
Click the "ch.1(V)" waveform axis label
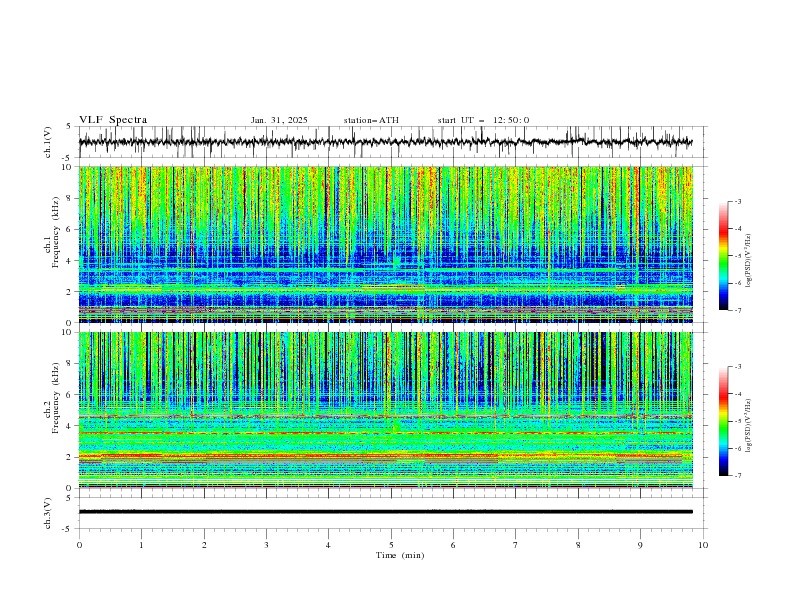pos(48,142)
